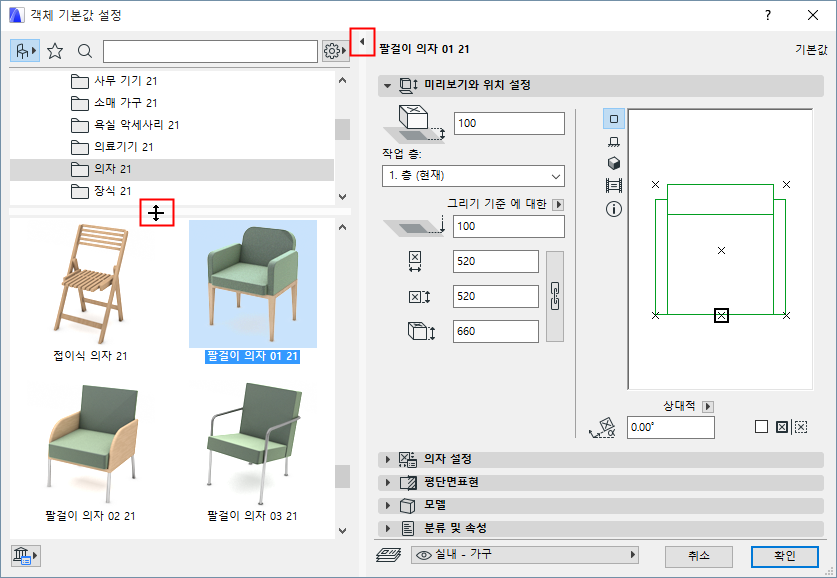The height and width of the screenshot is (578, 837).
Task: Switch preview to picture view icon
Action: pyautogui.click(x=614, y=186)
